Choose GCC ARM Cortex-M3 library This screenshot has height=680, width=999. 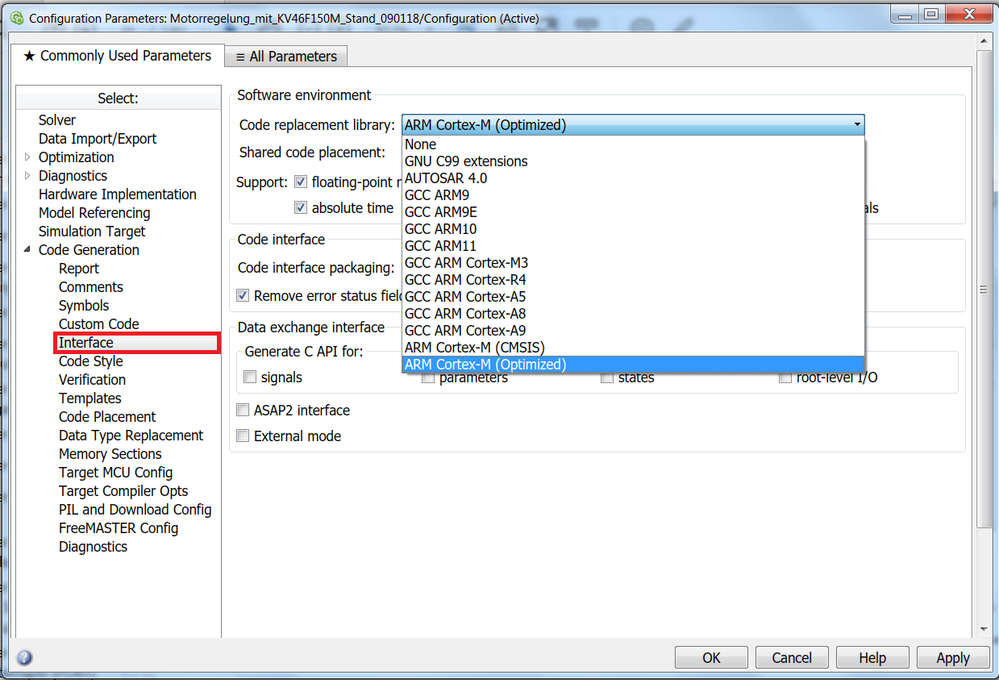pyautogui.click(x=633, y=263)
